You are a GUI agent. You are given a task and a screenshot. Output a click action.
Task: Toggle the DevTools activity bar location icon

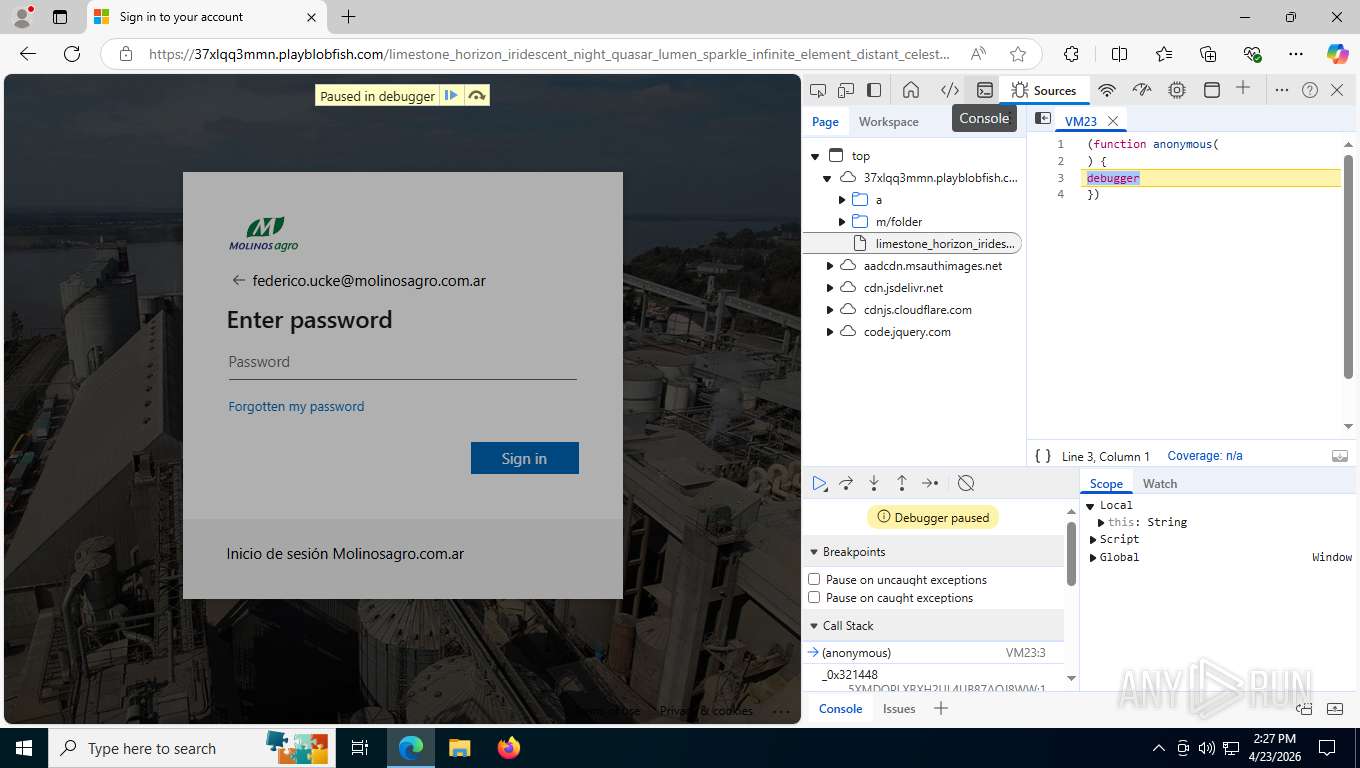(874, 90)
